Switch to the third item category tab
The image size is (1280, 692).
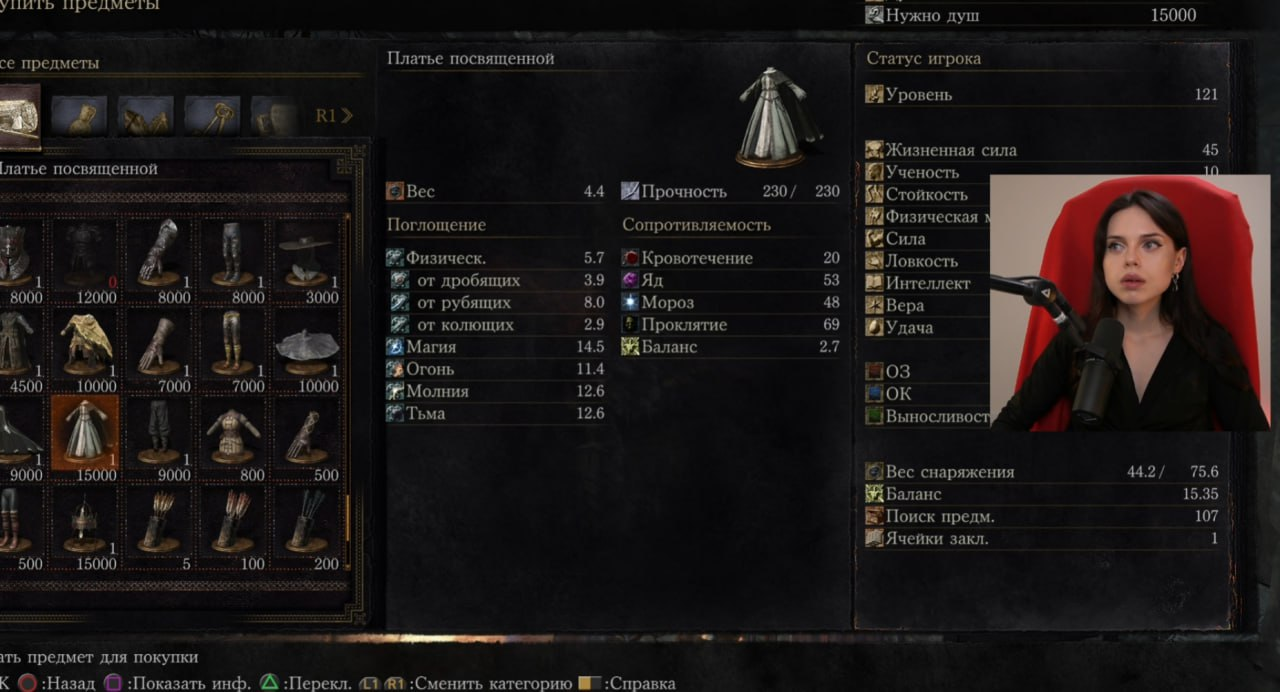[x=145, y=116]
